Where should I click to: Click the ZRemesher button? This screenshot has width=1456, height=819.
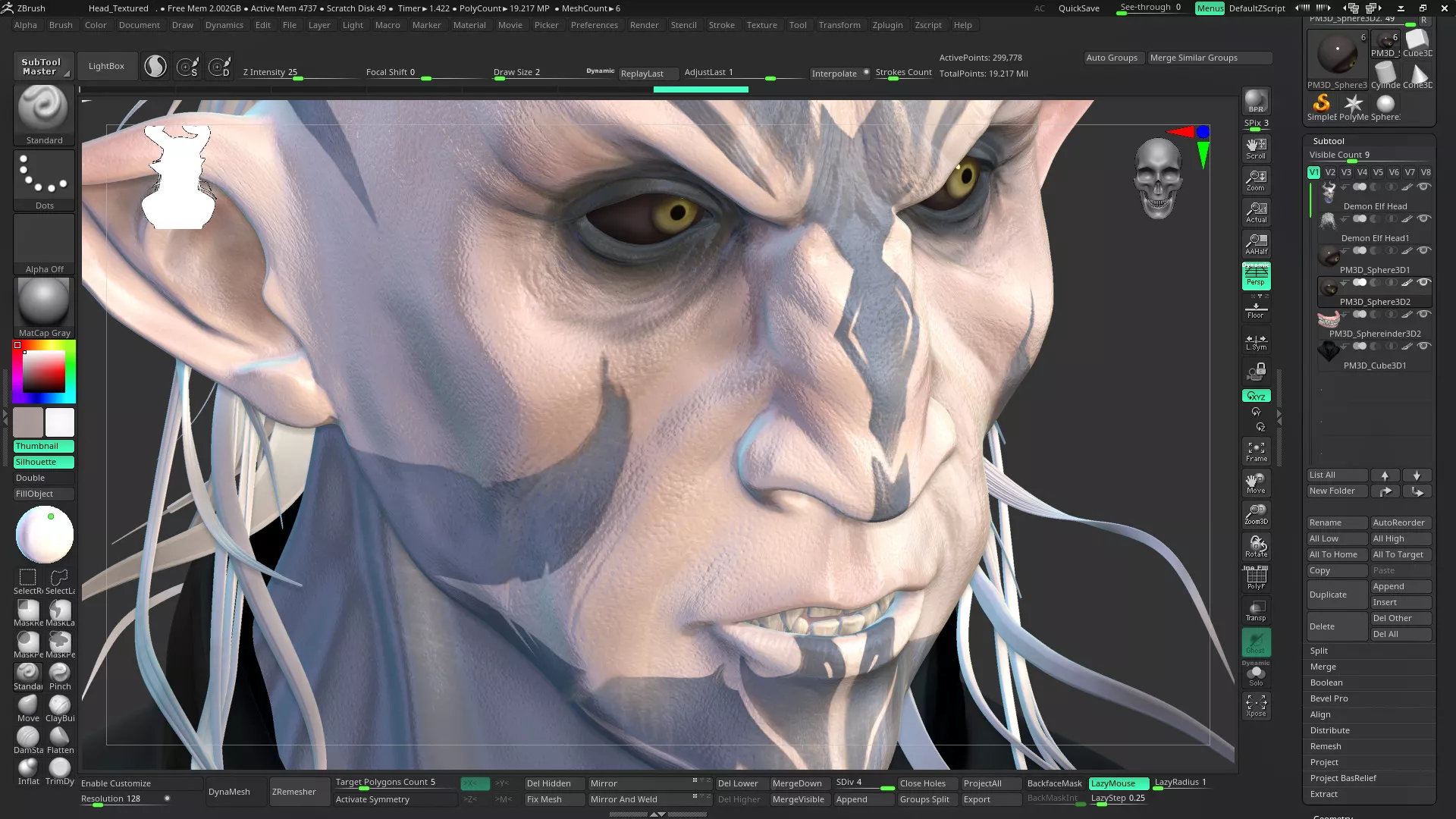(x=294, y=792)
